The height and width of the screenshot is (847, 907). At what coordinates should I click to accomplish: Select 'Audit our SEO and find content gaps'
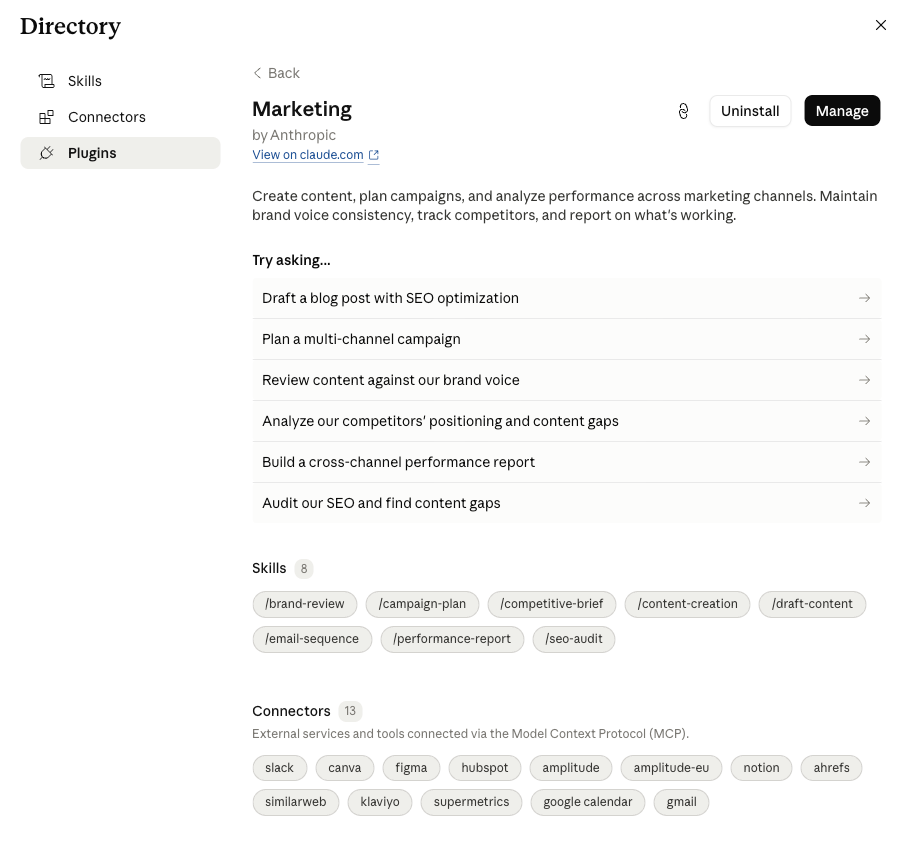pos(566,503)
